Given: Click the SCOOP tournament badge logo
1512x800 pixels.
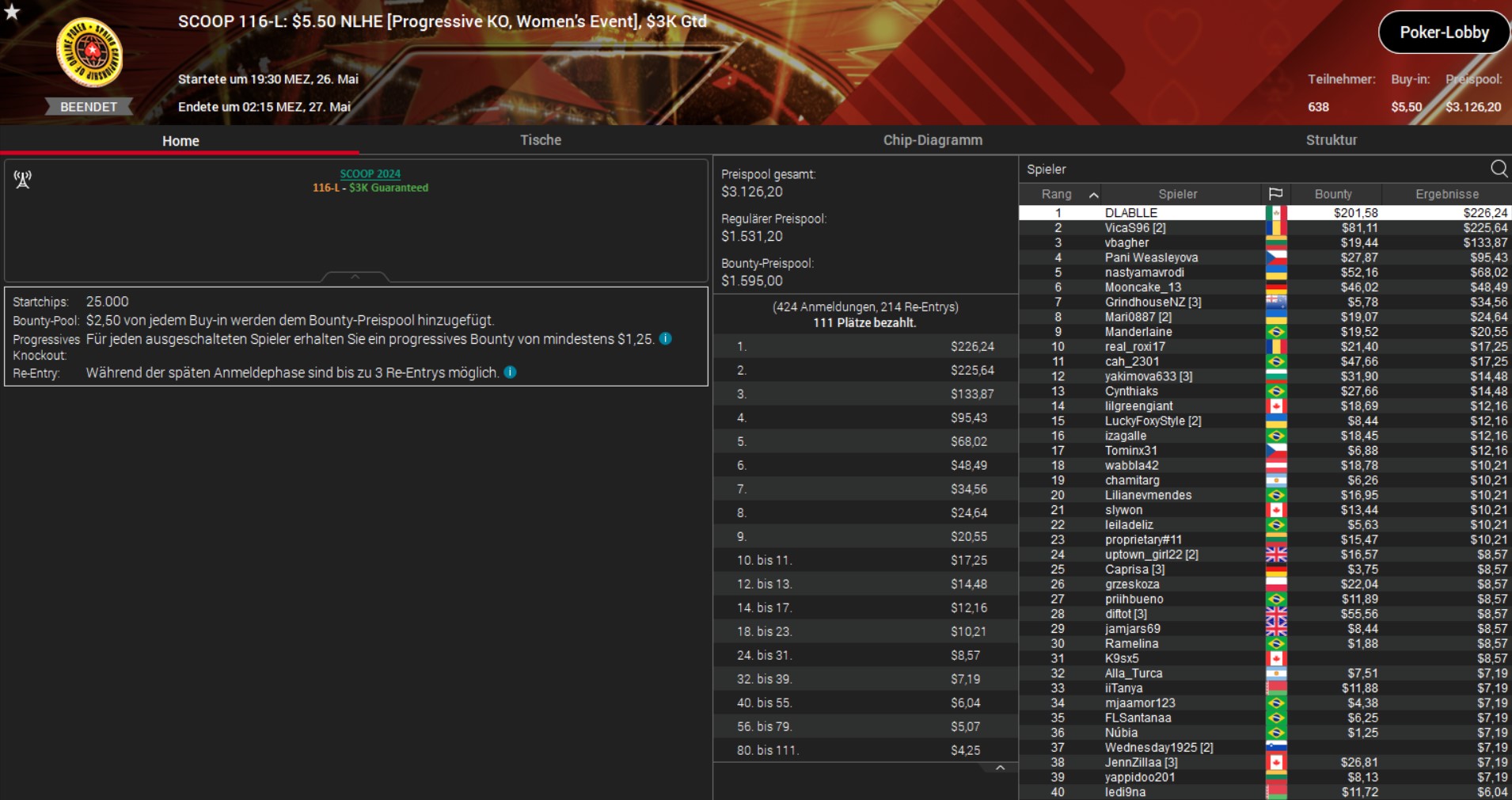Looking at the screenshot, I should (89, 52).
